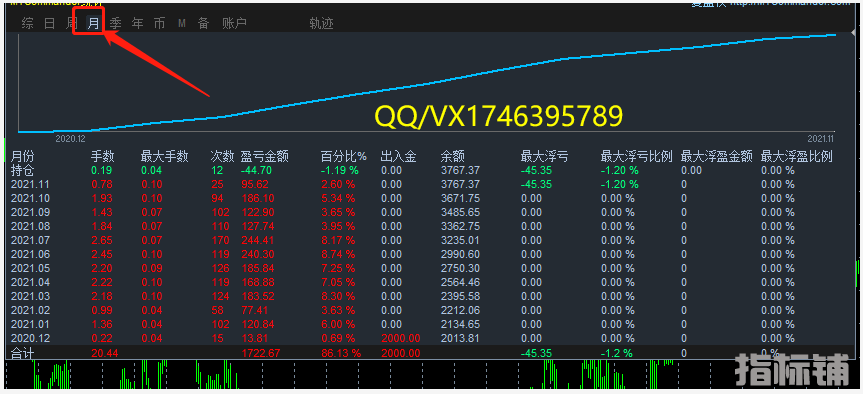863x394 pixels.
Task: Open the 账户 account tab
Action: (234, 23)
